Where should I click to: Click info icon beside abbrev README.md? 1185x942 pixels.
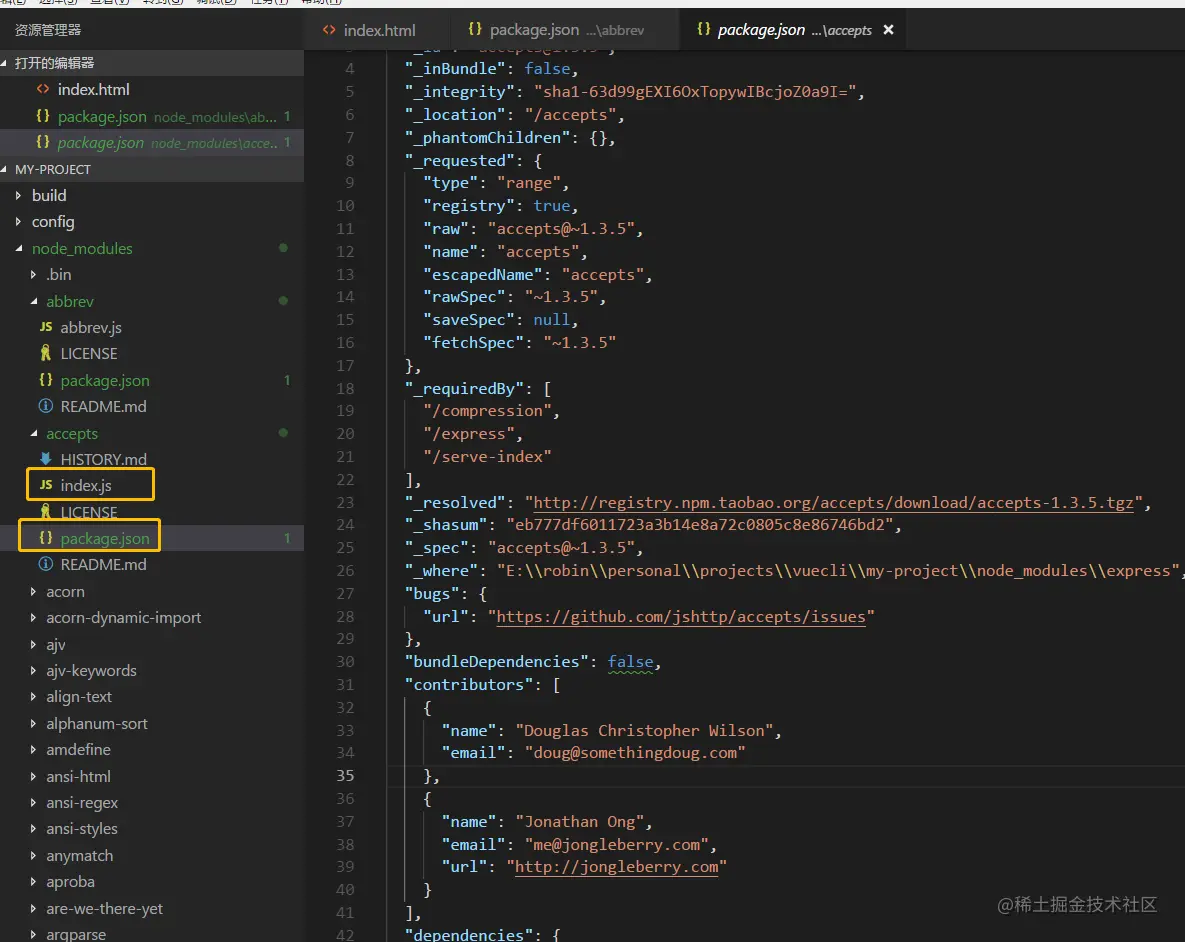pyautogui.click(x=45, y=406)
